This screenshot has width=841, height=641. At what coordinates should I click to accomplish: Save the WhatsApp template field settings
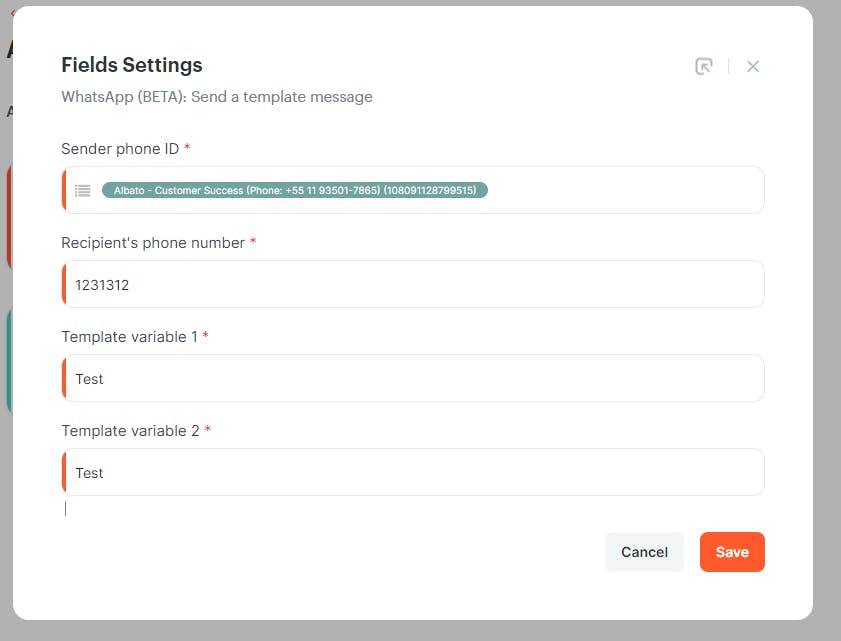(732, 552)
